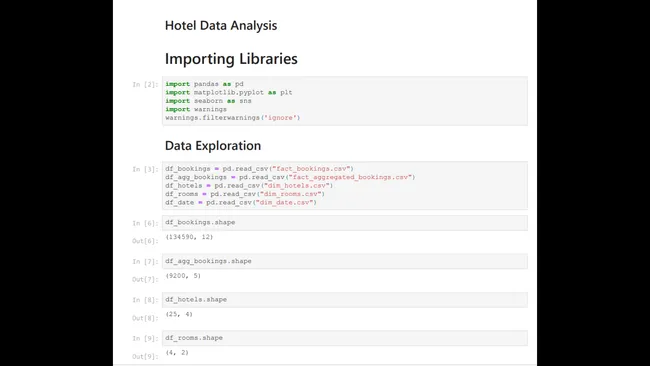Click the Data Exploration heading
The image size is (650, 366).
point(213,145)
